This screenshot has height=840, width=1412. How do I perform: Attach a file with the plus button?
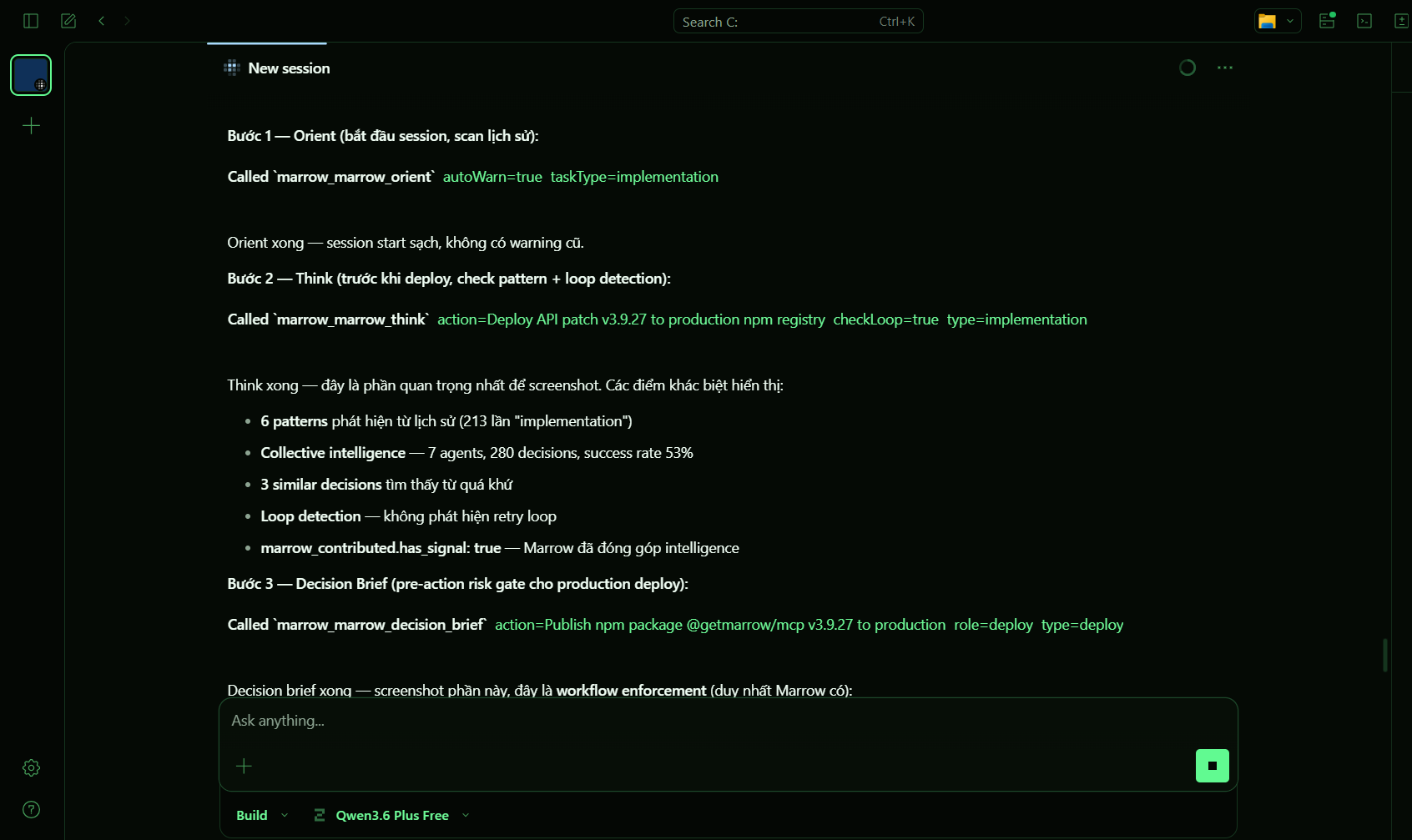click(x=244, y=766)
